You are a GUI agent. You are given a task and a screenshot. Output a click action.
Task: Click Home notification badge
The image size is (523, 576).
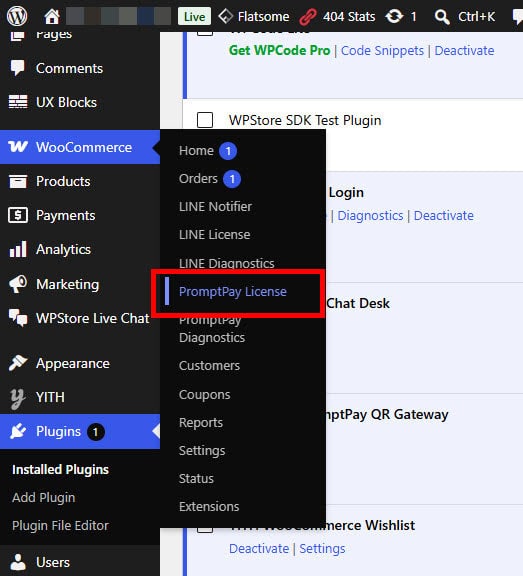pyautogui.click(x=228, y=151)
